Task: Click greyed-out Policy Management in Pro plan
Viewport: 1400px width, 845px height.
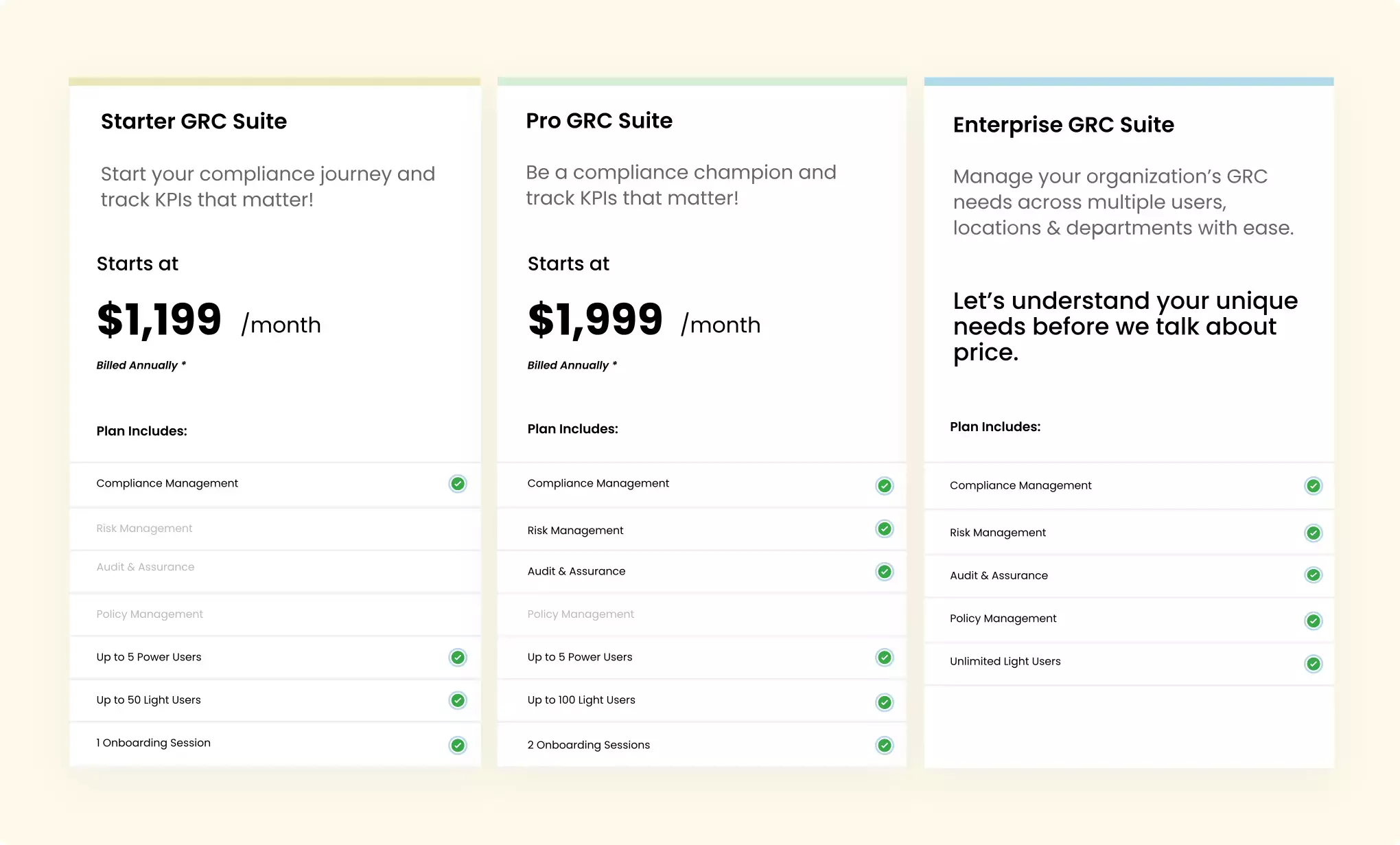Action: (x=581, y=614)
